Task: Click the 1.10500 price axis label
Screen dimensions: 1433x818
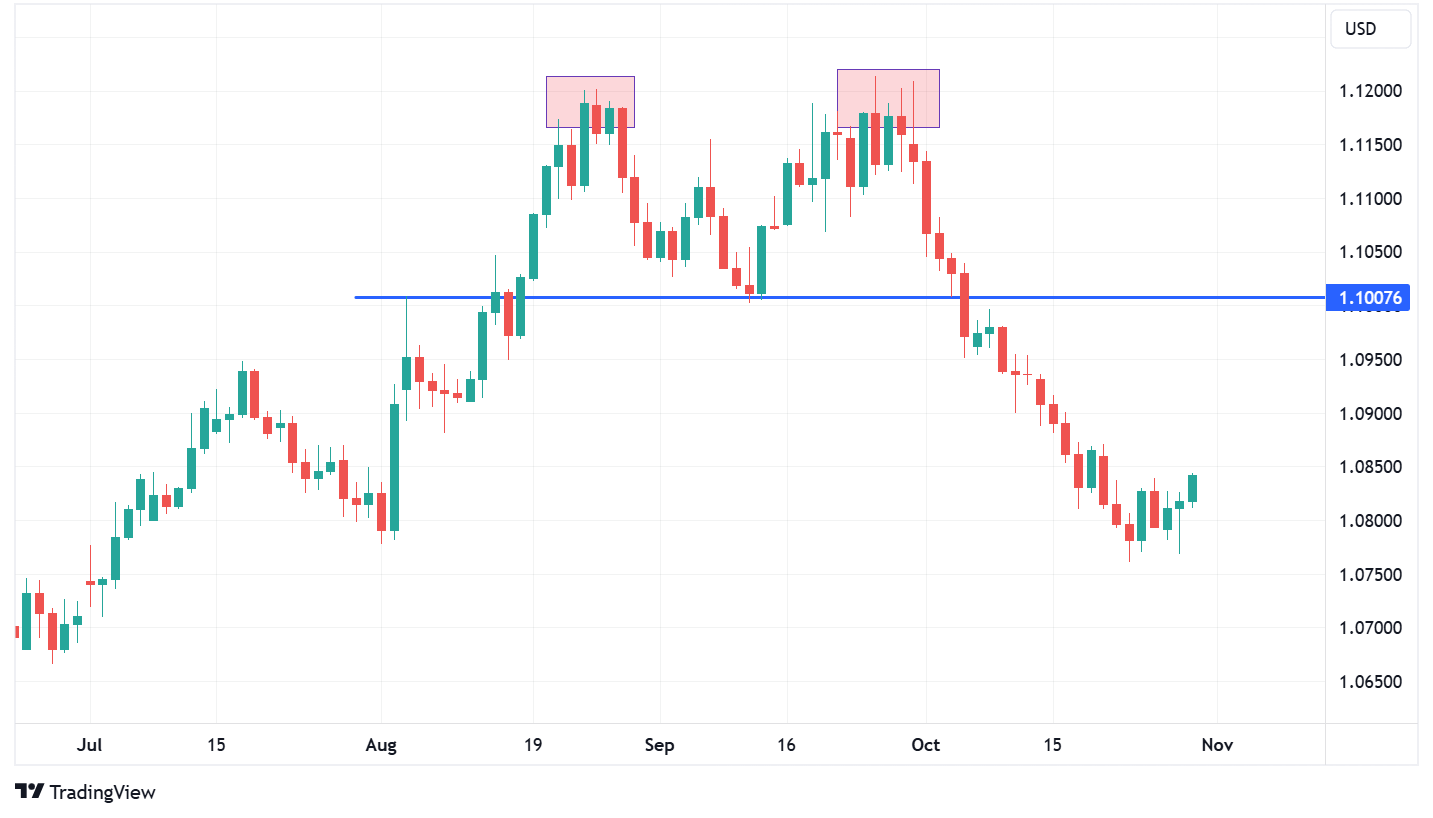Action: 1371,252
